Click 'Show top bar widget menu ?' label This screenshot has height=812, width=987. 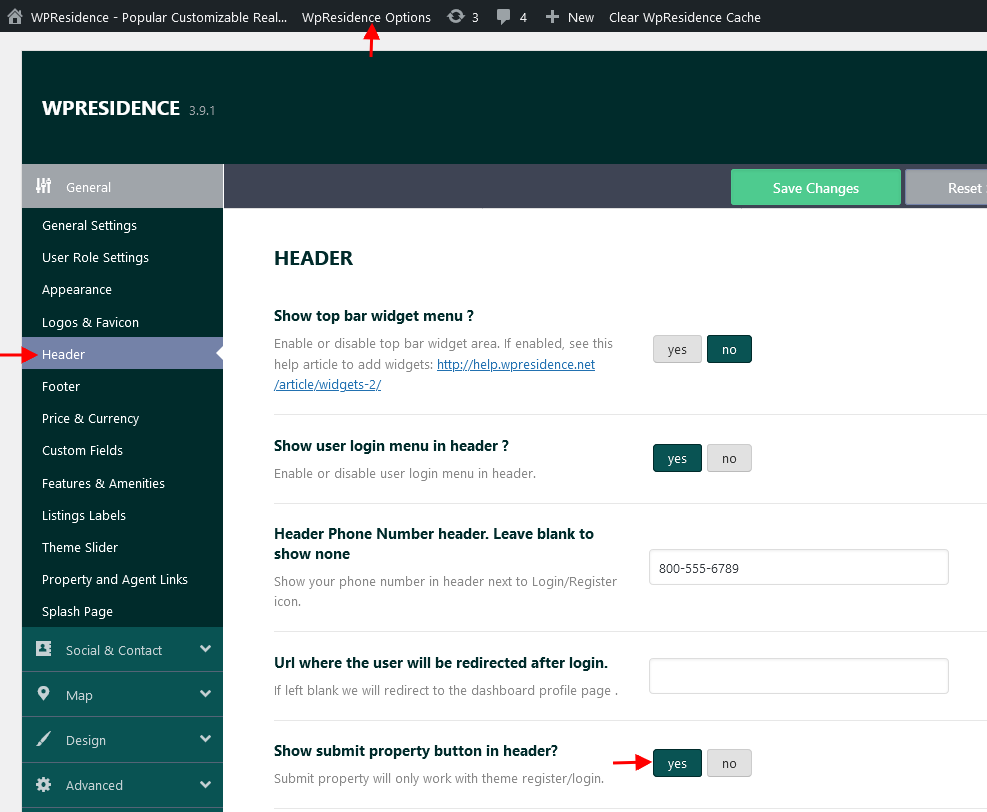pyautogui.click(x=373, y=316)
